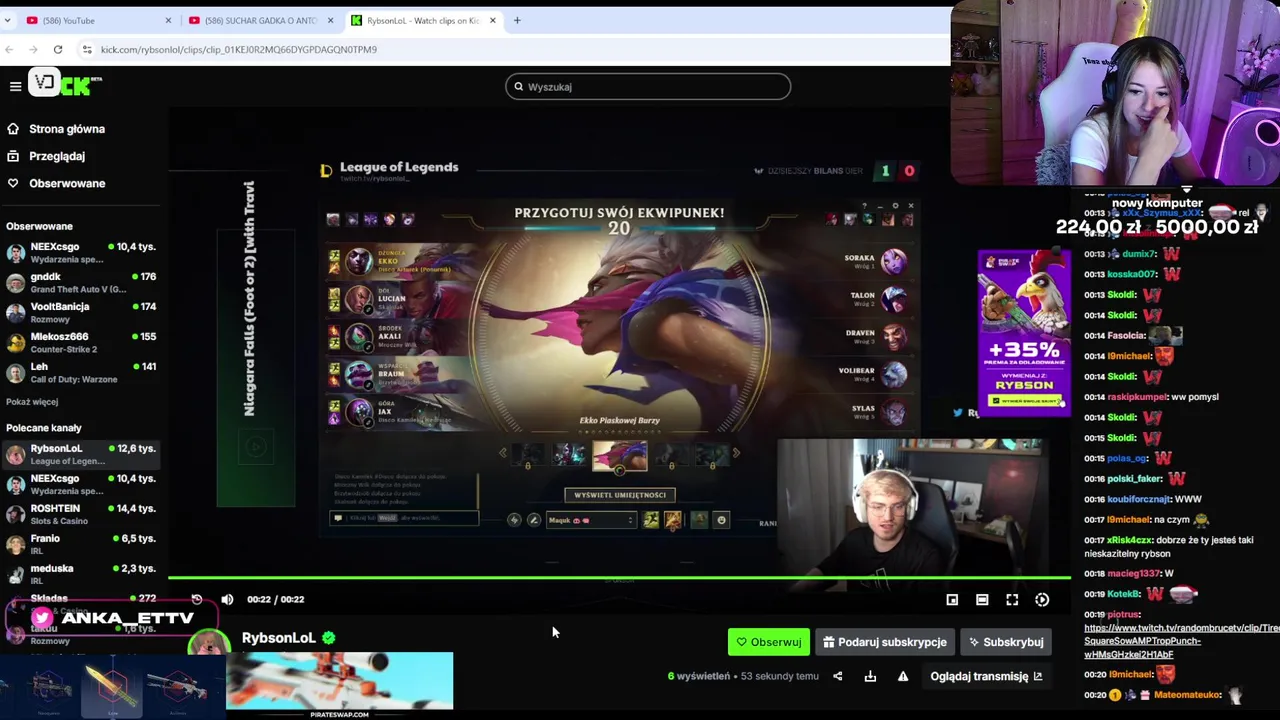Open recommended channel ROSHTEIN

point(81,514)
